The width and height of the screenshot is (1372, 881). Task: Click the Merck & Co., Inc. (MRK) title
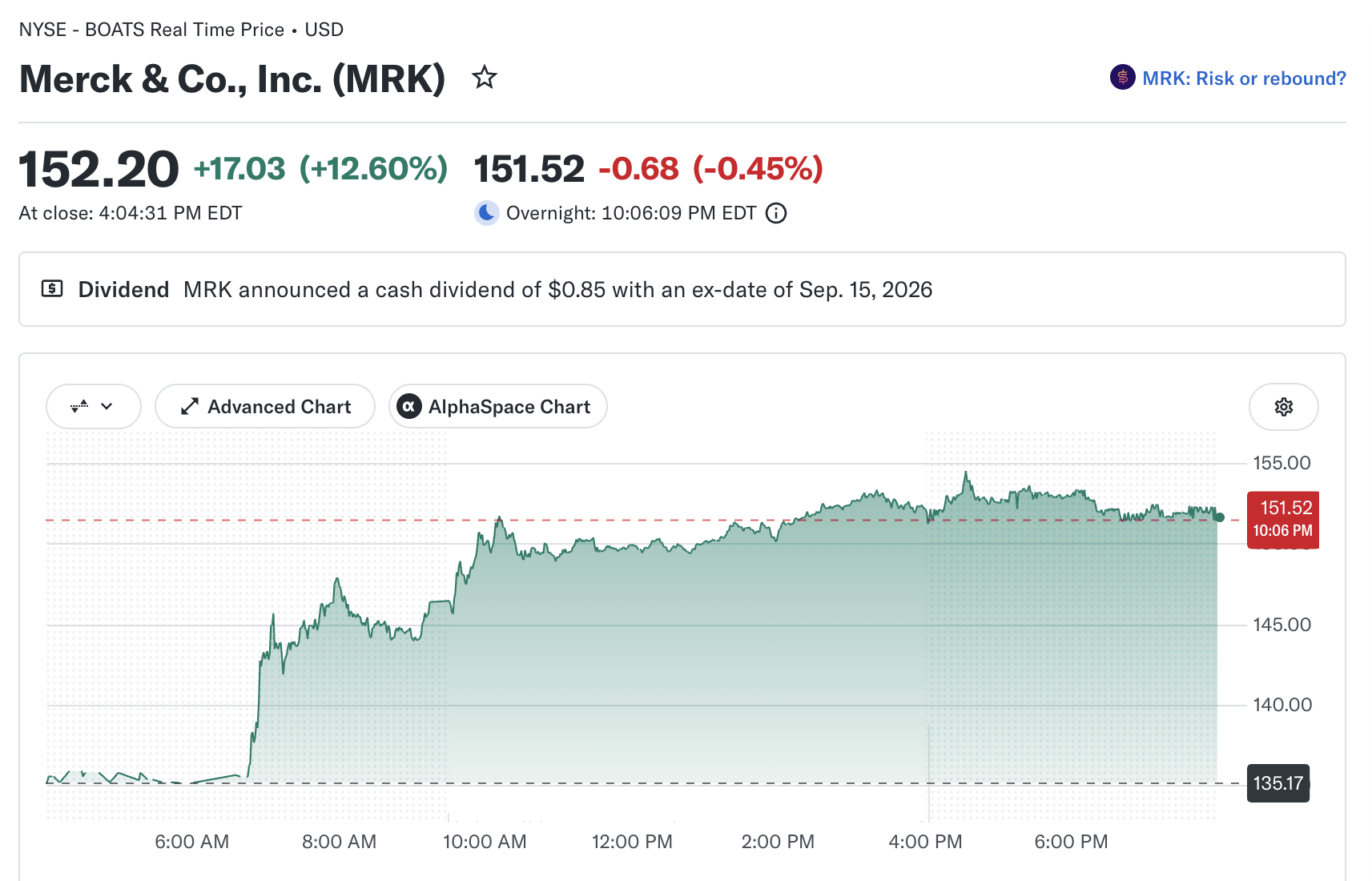(x=232, y=78)
